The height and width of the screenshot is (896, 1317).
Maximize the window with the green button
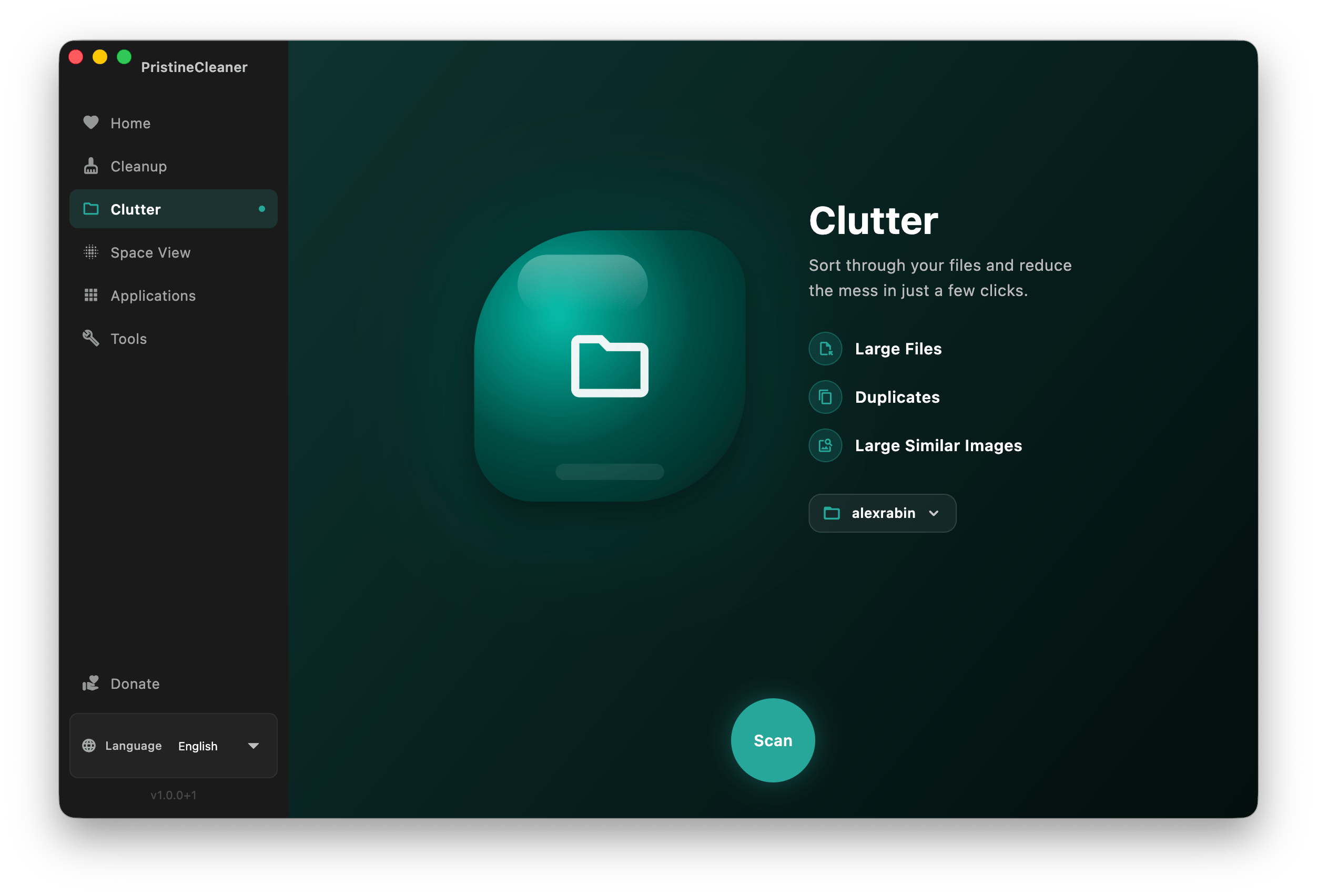[x=124, y=57]
